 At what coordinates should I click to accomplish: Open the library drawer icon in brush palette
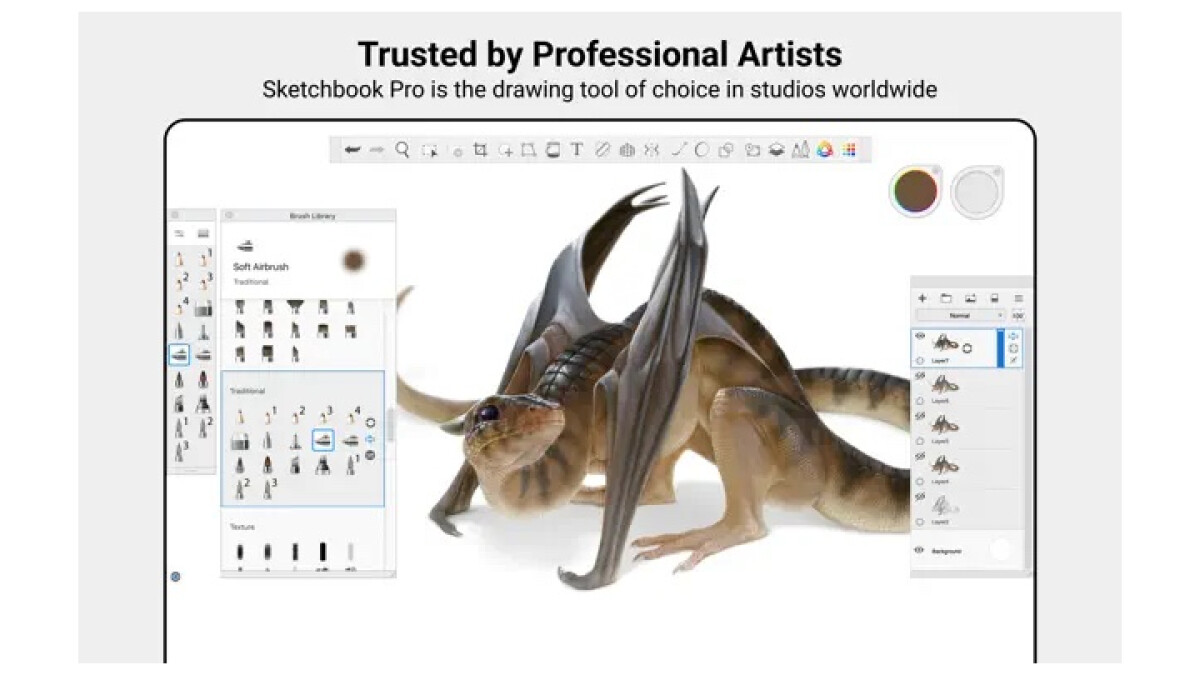[203, 233]
